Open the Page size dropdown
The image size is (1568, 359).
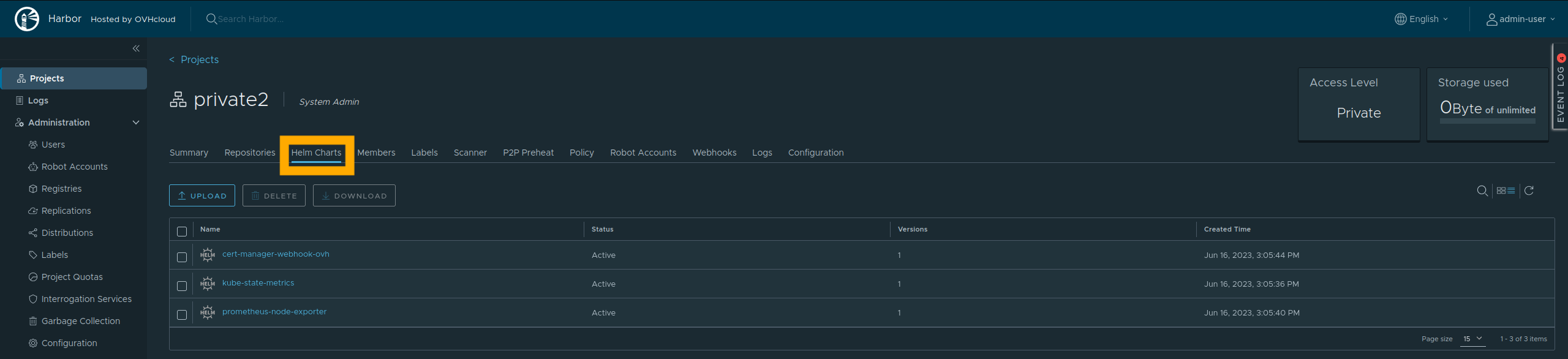[1472, 339]
